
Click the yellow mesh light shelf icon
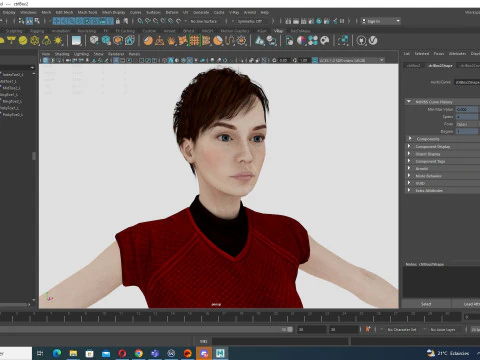35,41
